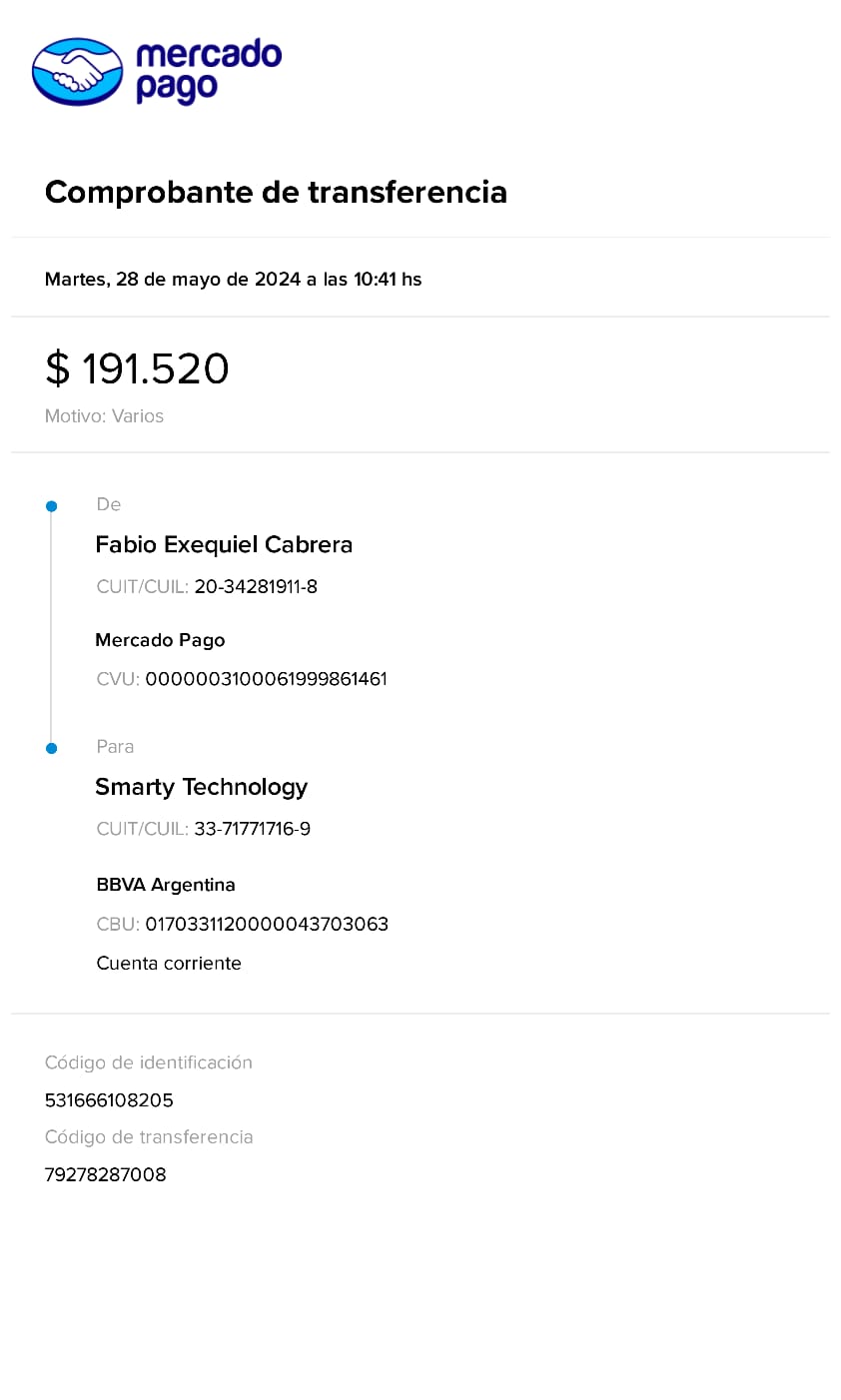This screenshot has width=841, height=1400.
Task: Click the transfer date and time line
Action: (233, 280)
